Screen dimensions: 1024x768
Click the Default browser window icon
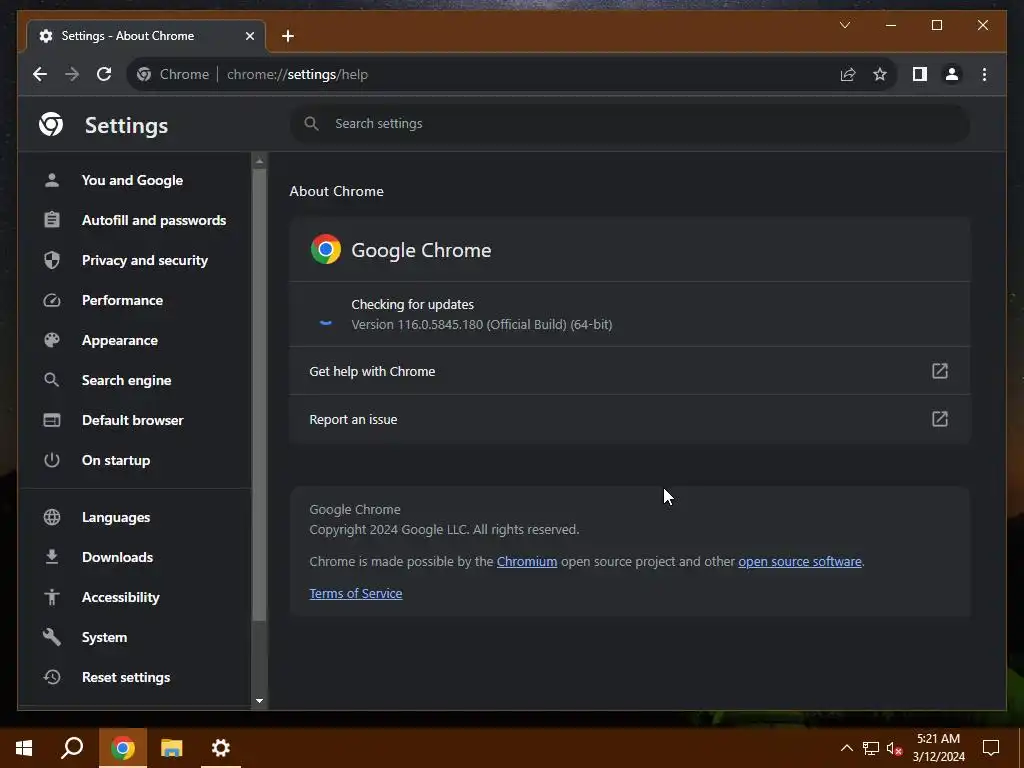pos(52,420)
